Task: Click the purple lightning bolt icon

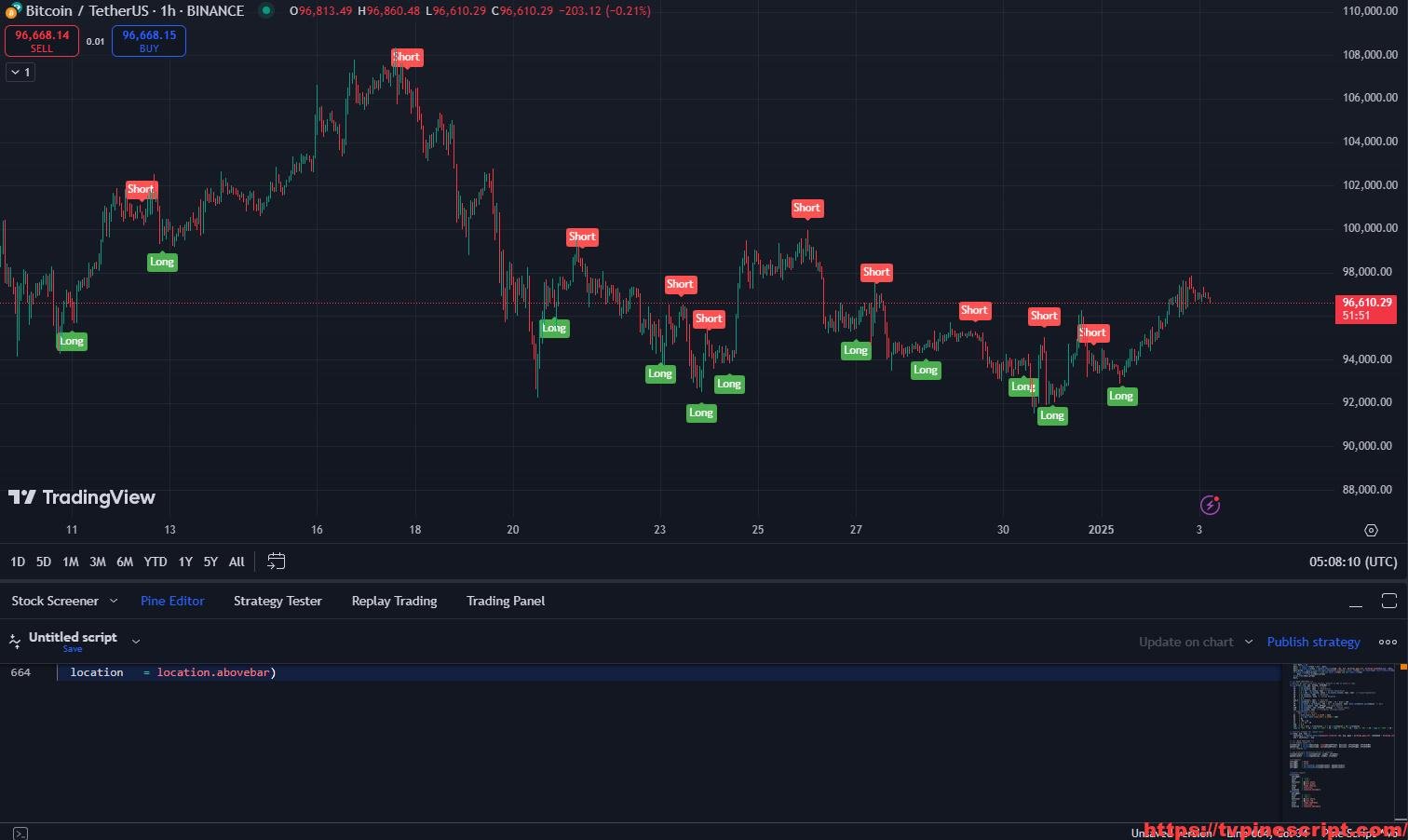Action: pyautogui.click(x=1210, y=505)
